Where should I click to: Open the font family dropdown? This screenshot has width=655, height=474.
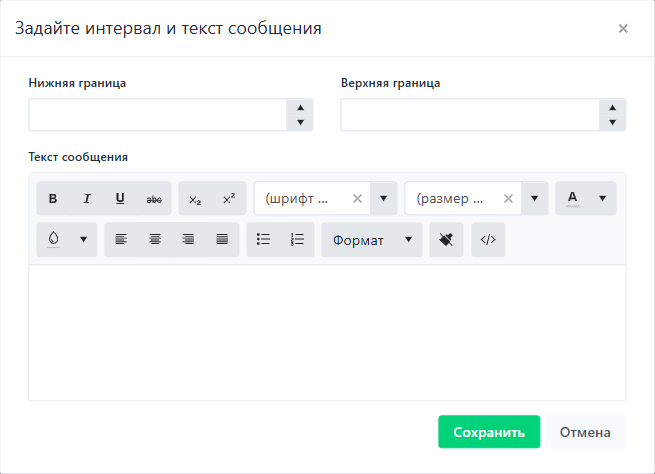tap(383, 199)
